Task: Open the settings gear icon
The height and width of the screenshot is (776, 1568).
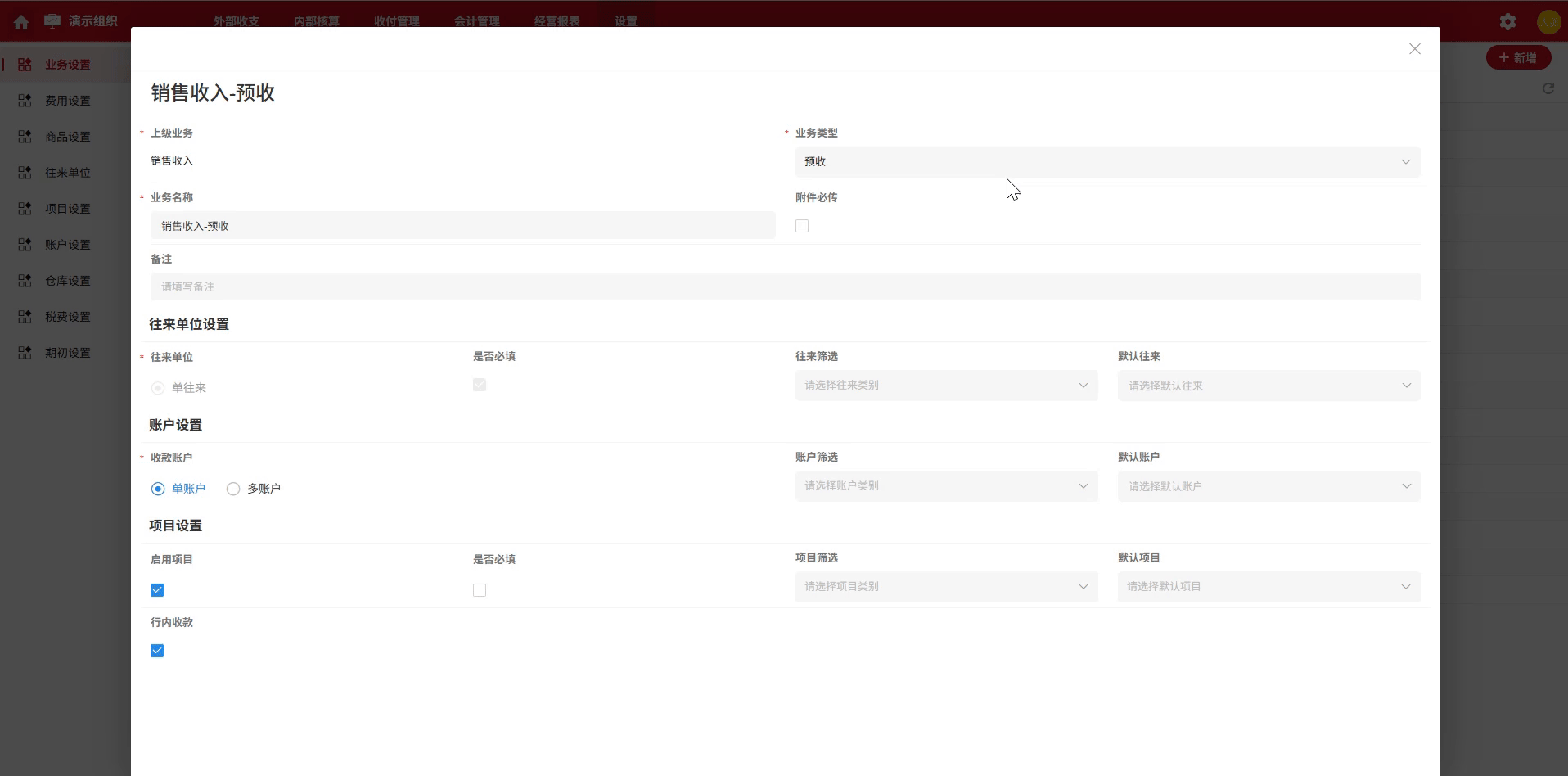Action: click(1507, 22)
